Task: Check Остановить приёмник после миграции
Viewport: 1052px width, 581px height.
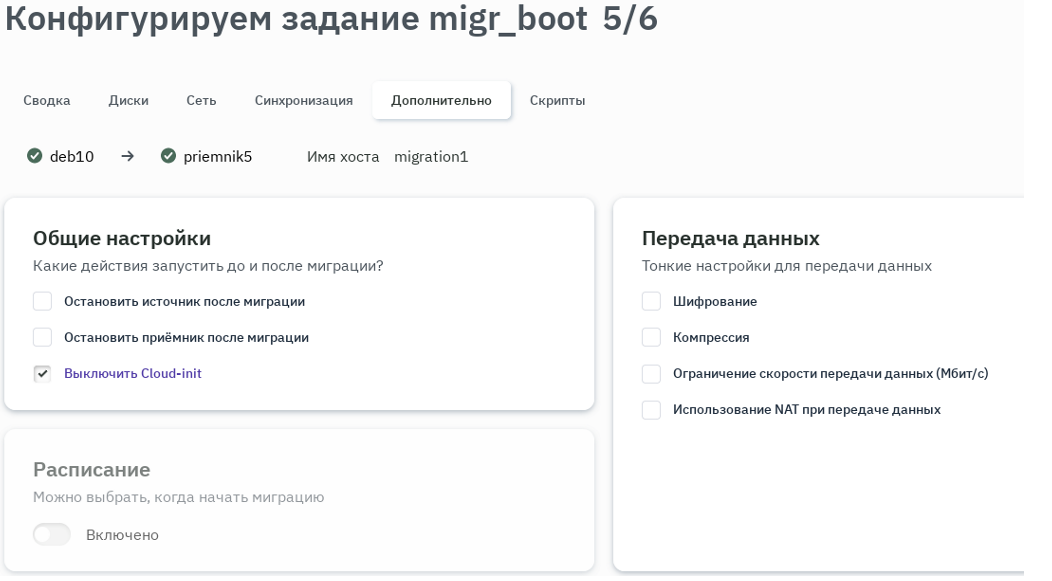Action: (x=42, y=337)
